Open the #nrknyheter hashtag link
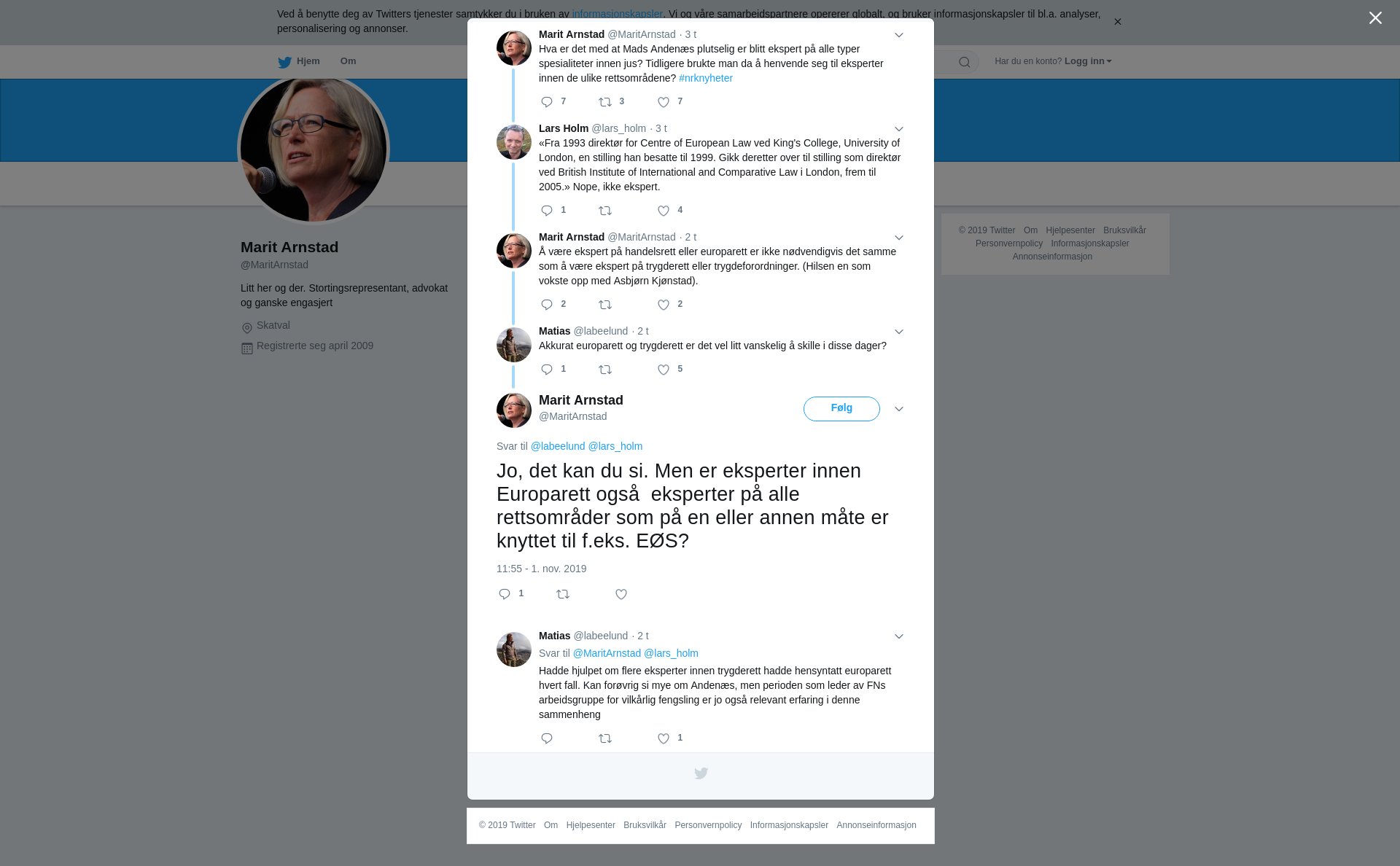The image size is (1400, 866). 706,78
